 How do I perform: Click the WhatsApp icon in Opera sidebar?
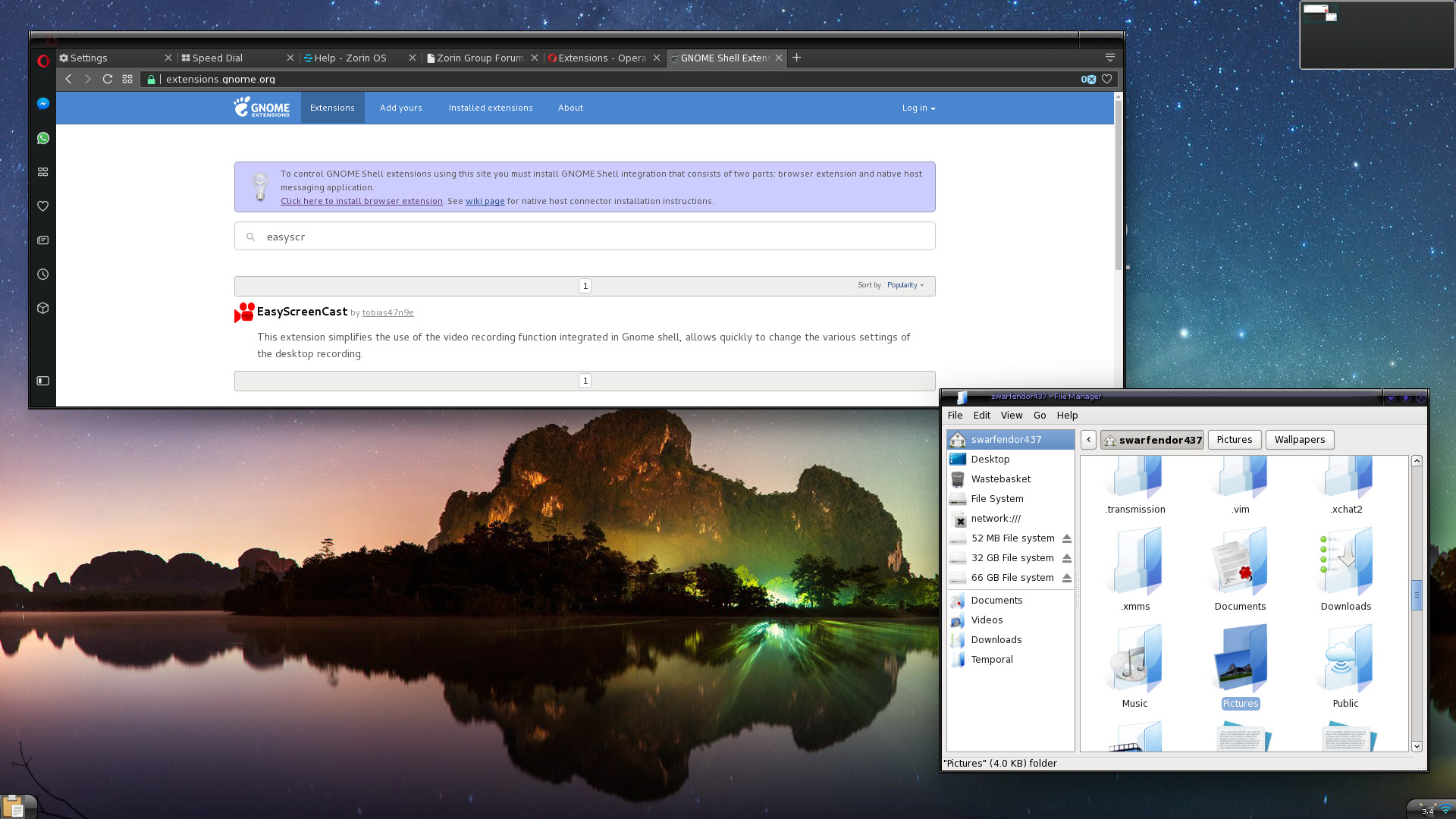[43, 138]
